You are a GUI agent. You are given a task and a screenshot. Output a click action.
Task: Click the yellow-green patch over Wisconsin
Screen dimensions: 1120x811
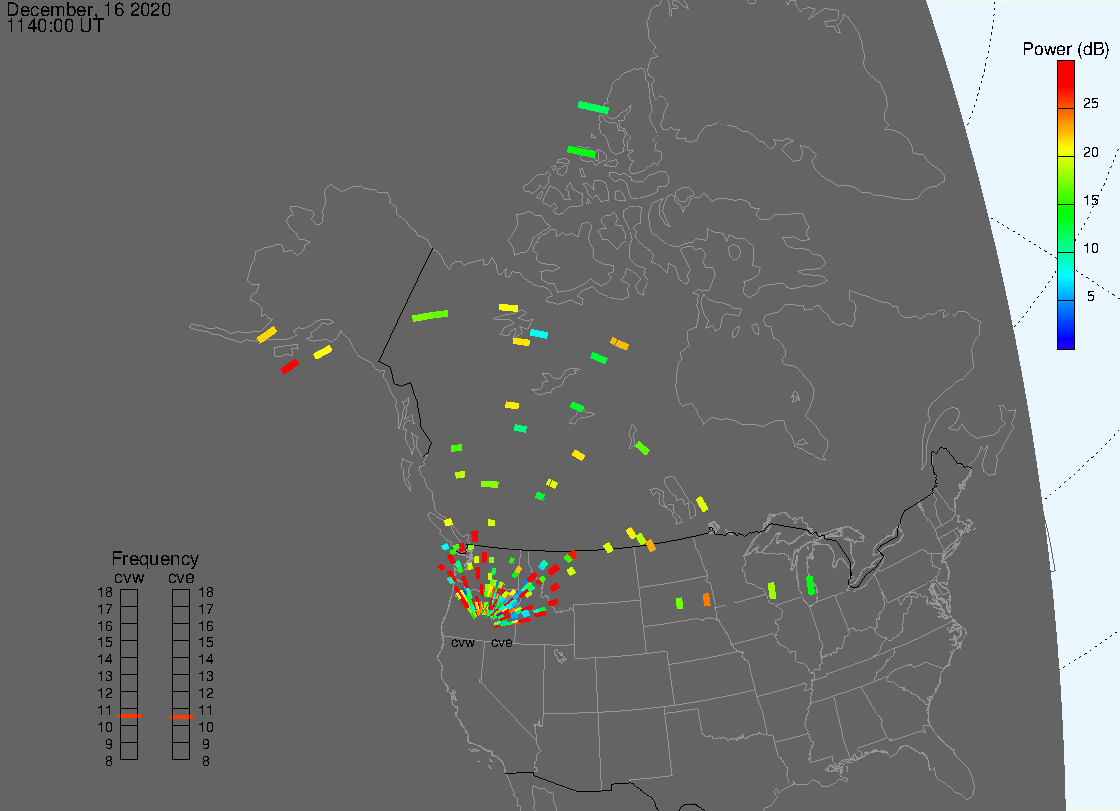point(771,591)
